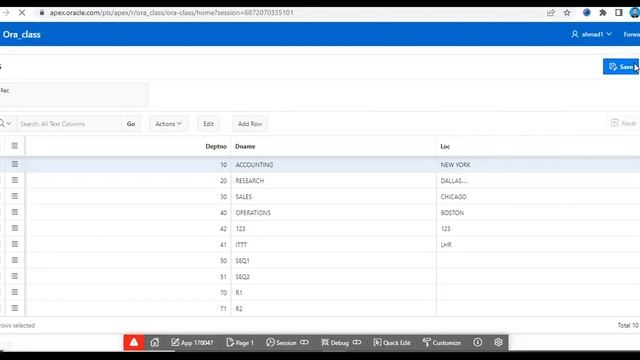Click the Go search button

(x=131, y=124)
